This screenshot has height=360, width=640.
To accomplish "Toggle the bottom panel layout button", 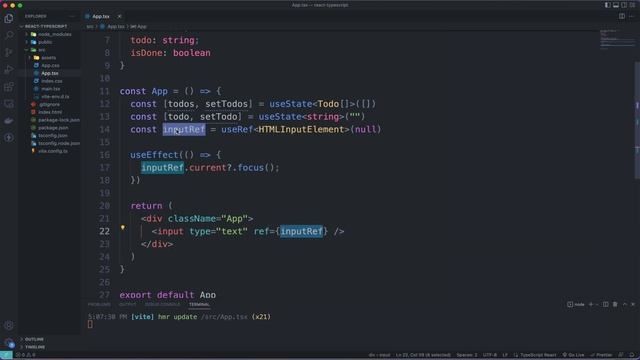I will (x=616, y=5).
